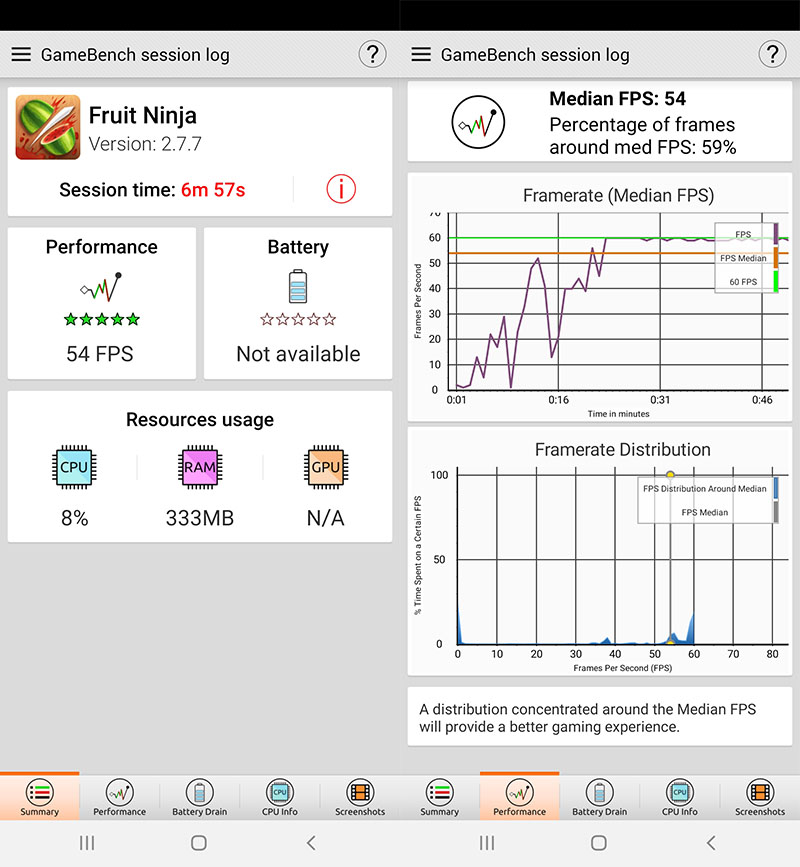Tap the N/A GPU value

tap(326, 518)
